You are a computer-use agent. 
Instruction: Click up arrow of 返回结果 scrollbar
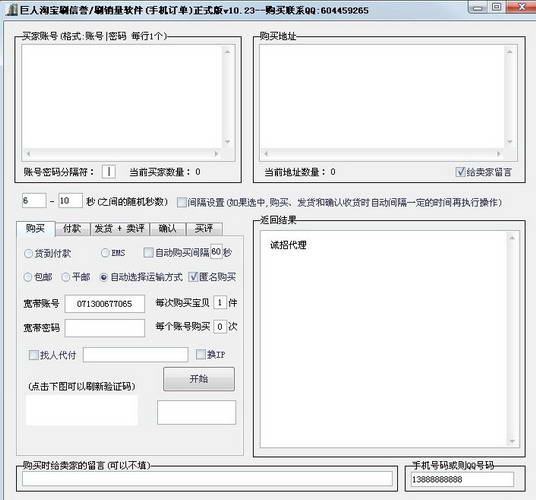(512, 238)
